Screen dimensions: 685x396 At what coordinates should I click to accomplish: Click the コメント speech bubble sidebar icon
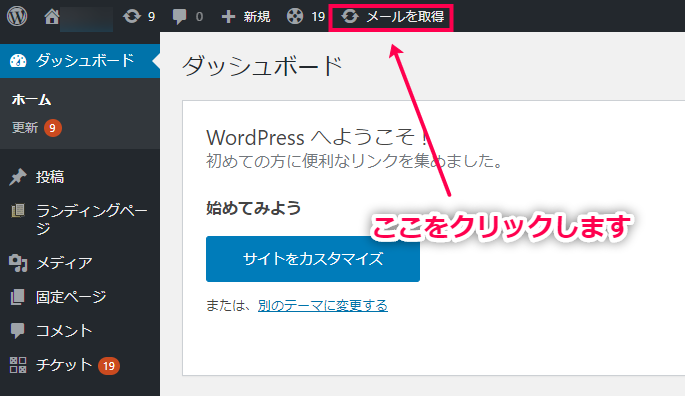tap(18, 331)
